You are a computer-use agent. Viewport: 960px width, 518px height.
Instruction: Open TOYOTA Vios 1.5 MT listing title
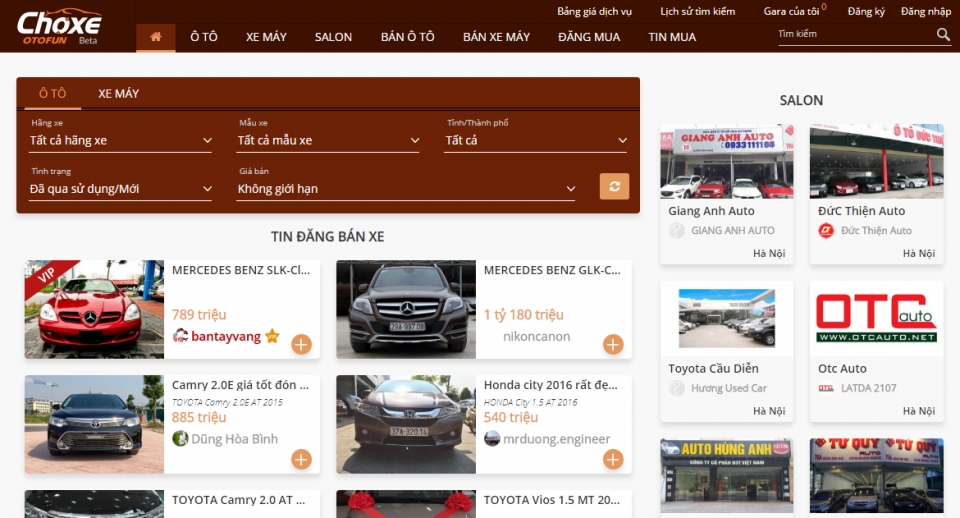pyautogui.click(x=552, y=500)
